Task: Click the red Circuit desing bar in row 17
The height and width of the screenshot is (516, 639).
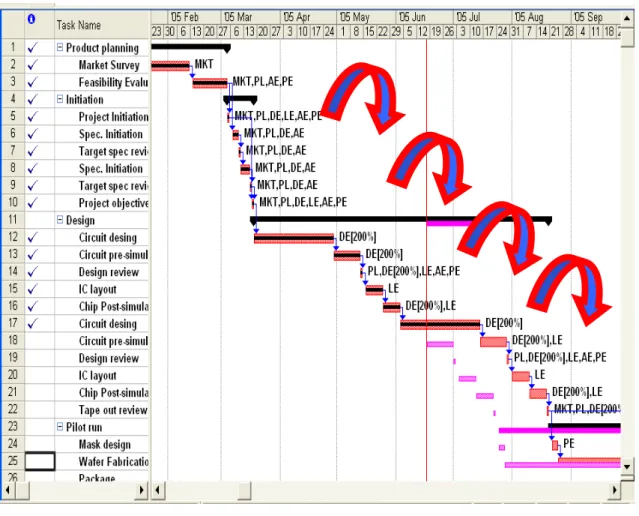Action: tap(440, 325)
